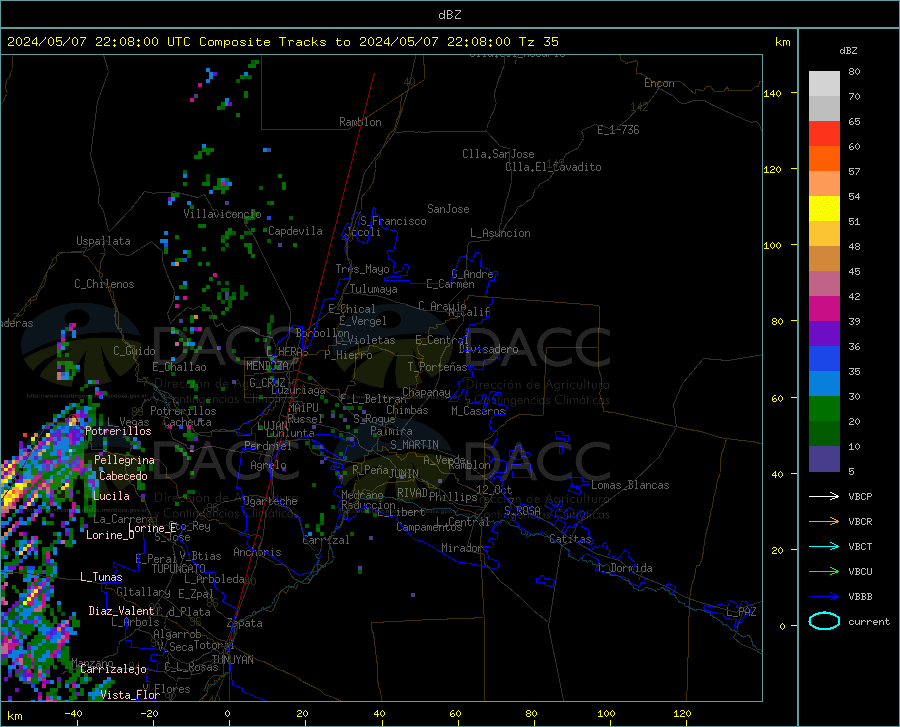900x727 pixels.
Task: Click the 'JUNIN' label
Action: (x=404, y=474)
